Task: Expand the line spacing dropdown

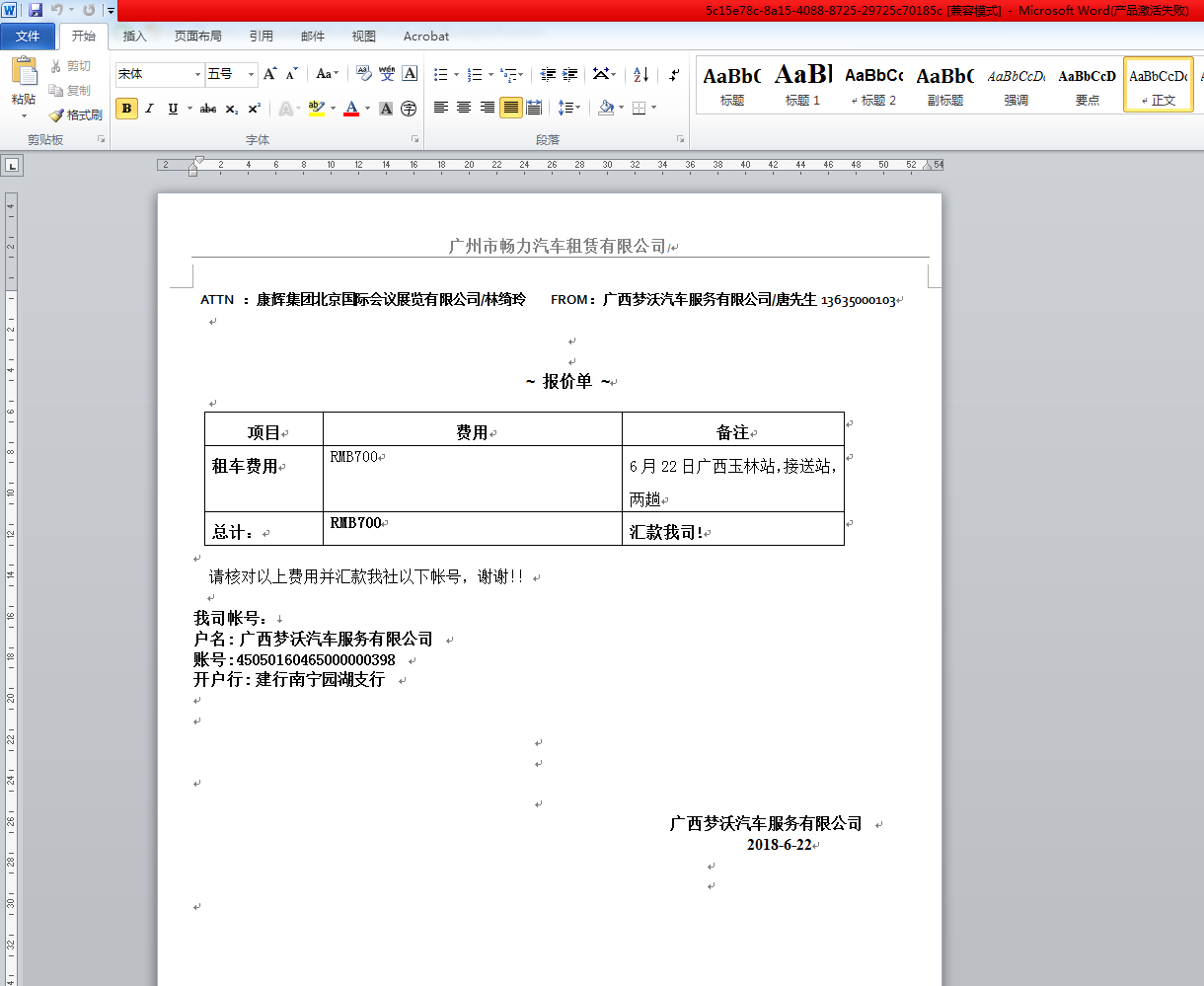Action: [x=576, y=108]
